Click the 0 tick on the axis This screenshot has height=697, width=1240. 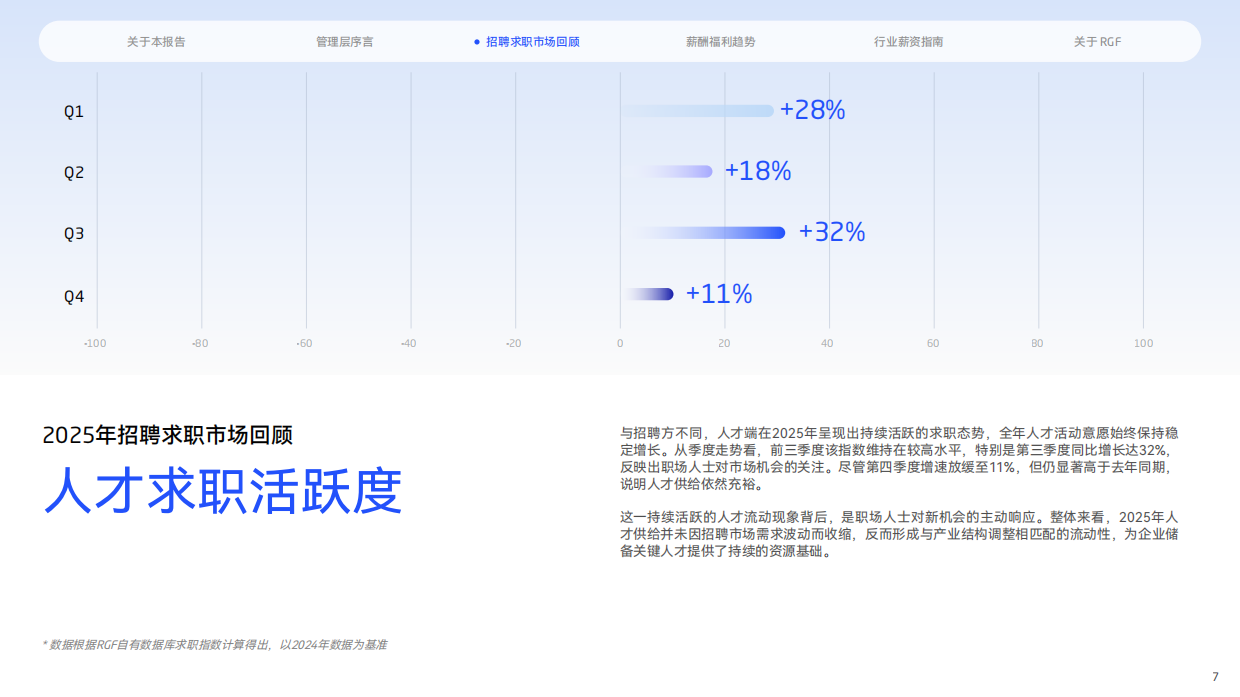point(620,342)
